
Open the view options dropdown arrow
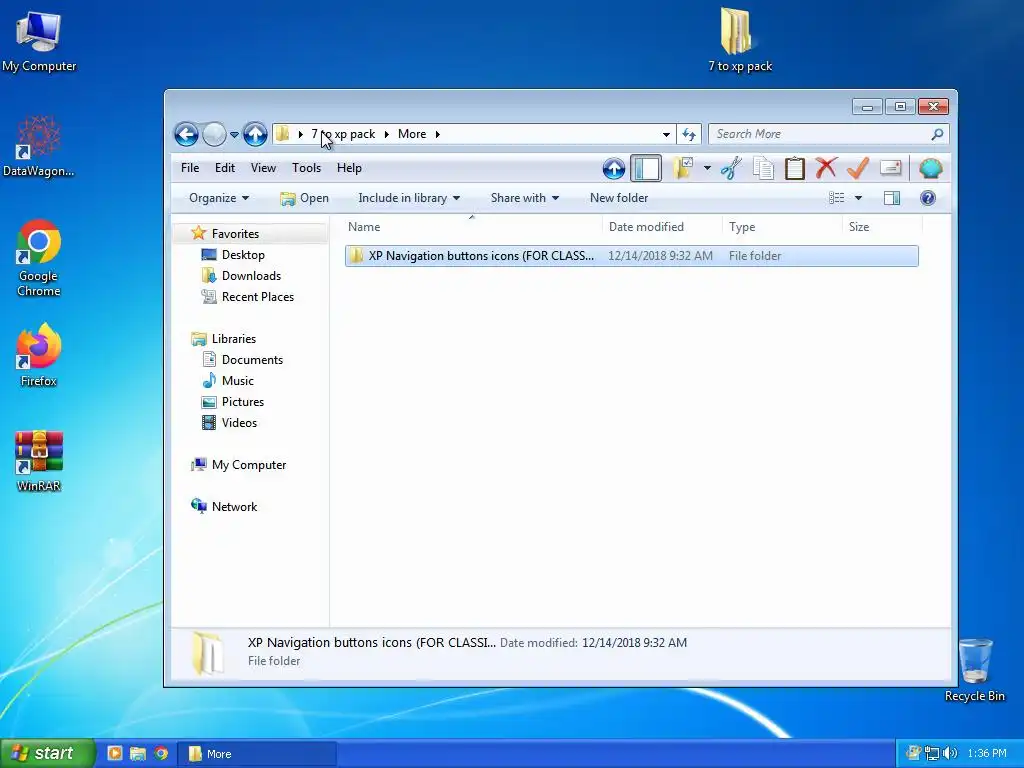pos(859,198)
